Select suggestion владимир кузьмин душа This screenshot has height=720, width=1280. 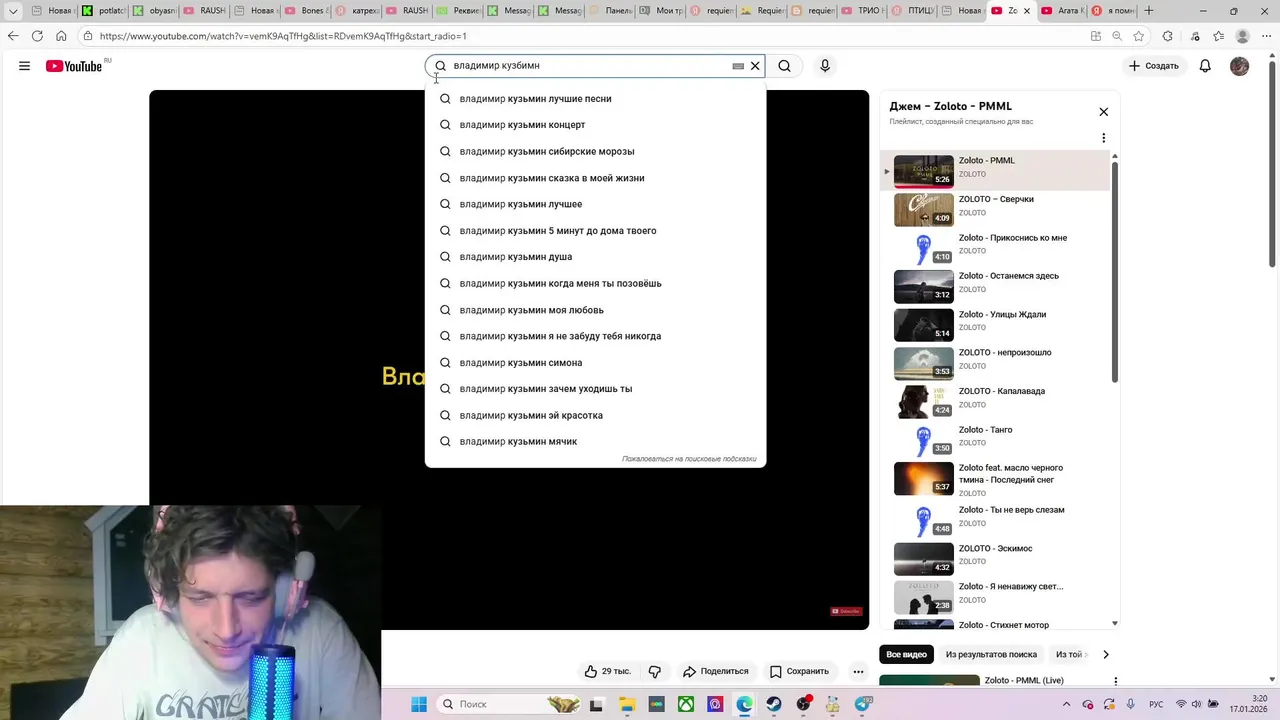click(x=595, y=257)
